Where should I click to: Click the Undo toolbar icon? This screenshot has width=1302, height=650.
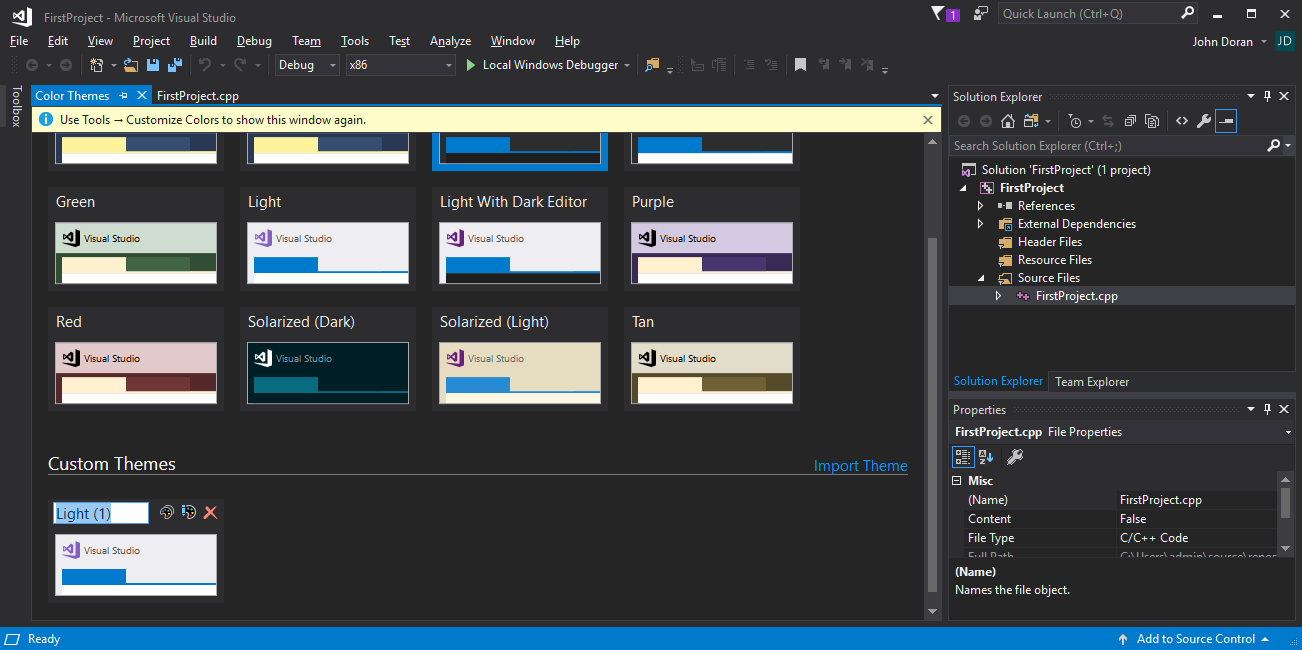point(204,65)
